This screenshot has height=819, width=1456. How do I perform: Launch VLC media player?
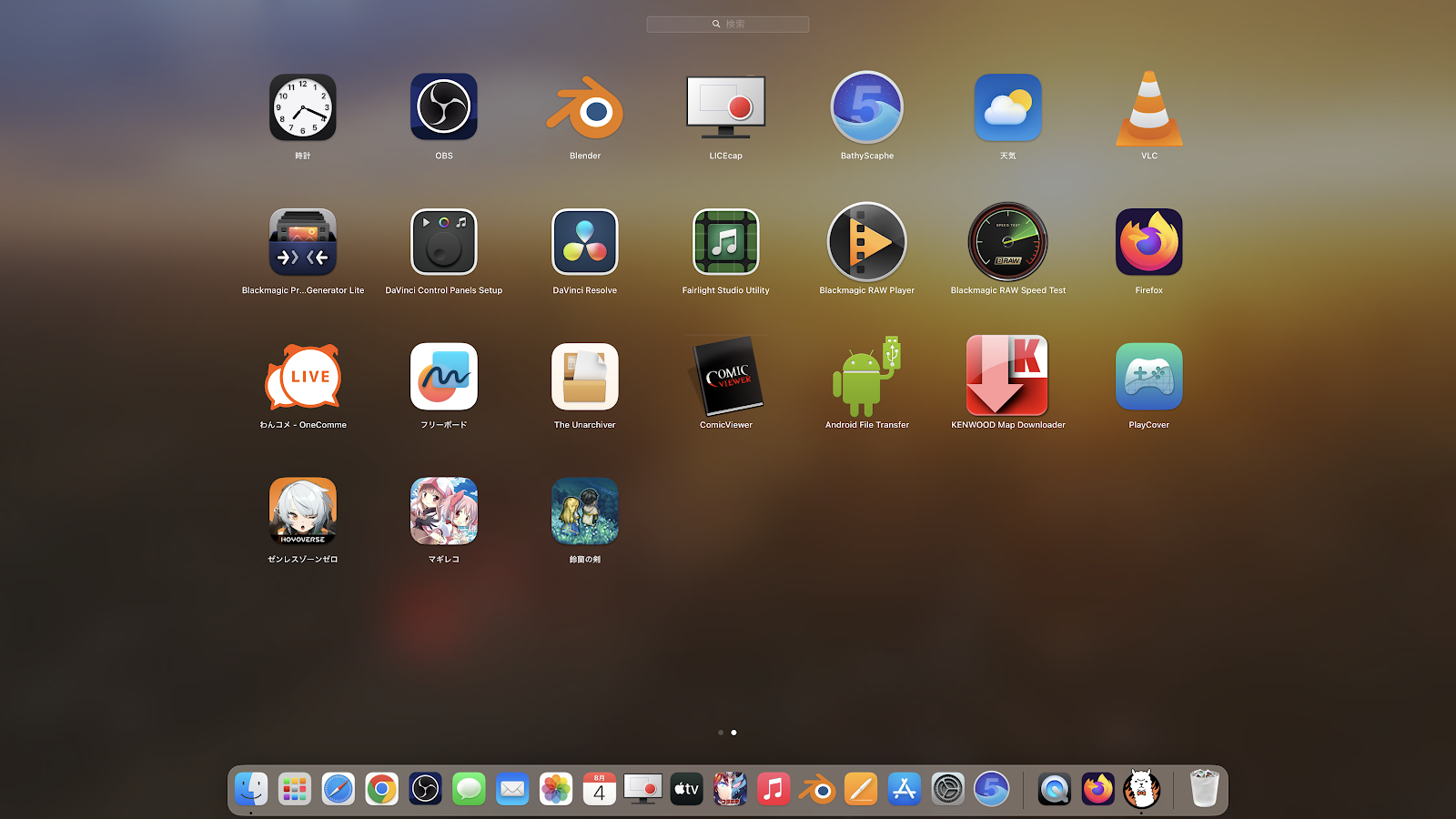pyautogui.click(x=1149, y=107)
